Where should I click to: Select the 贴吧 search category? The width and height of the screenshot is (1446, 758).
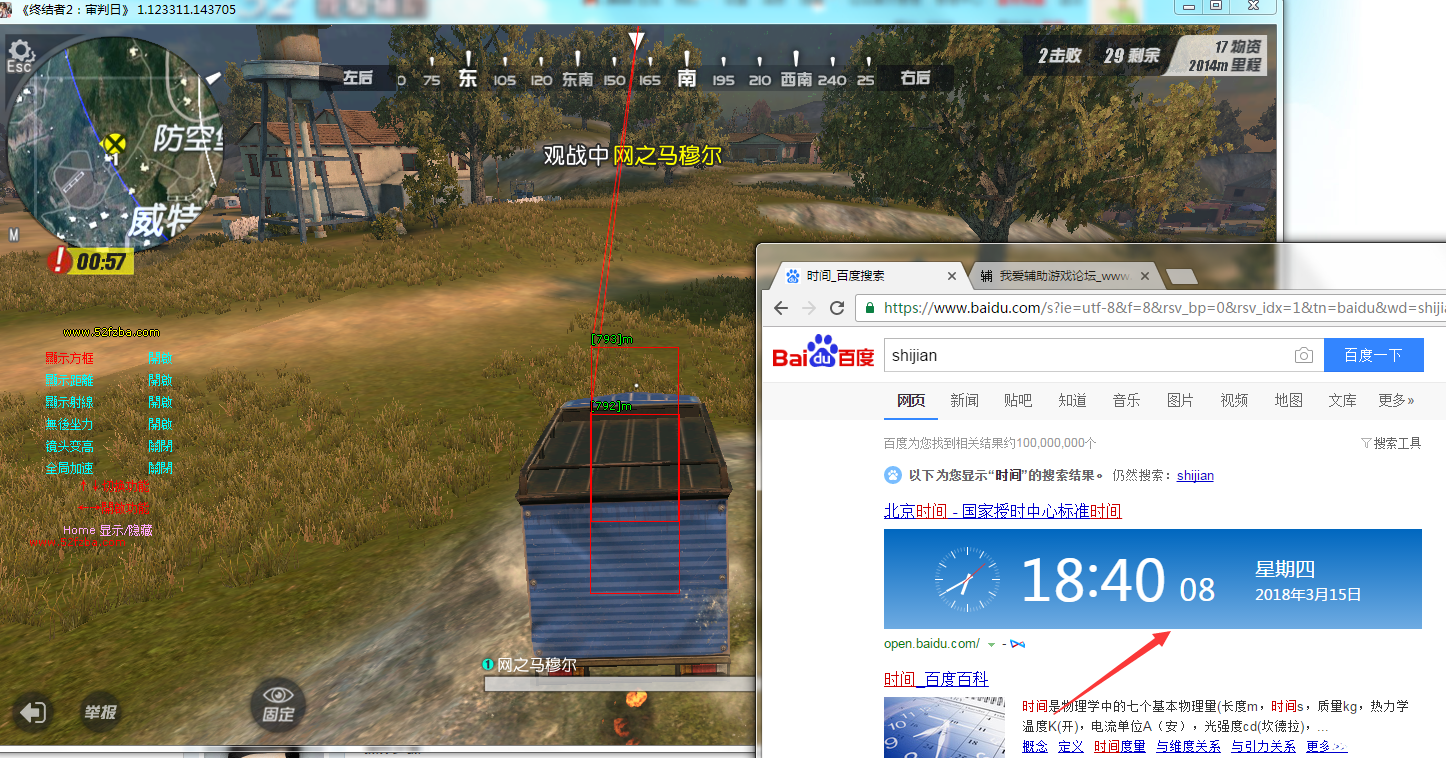pyautogui.click(x=1018, y=400)
